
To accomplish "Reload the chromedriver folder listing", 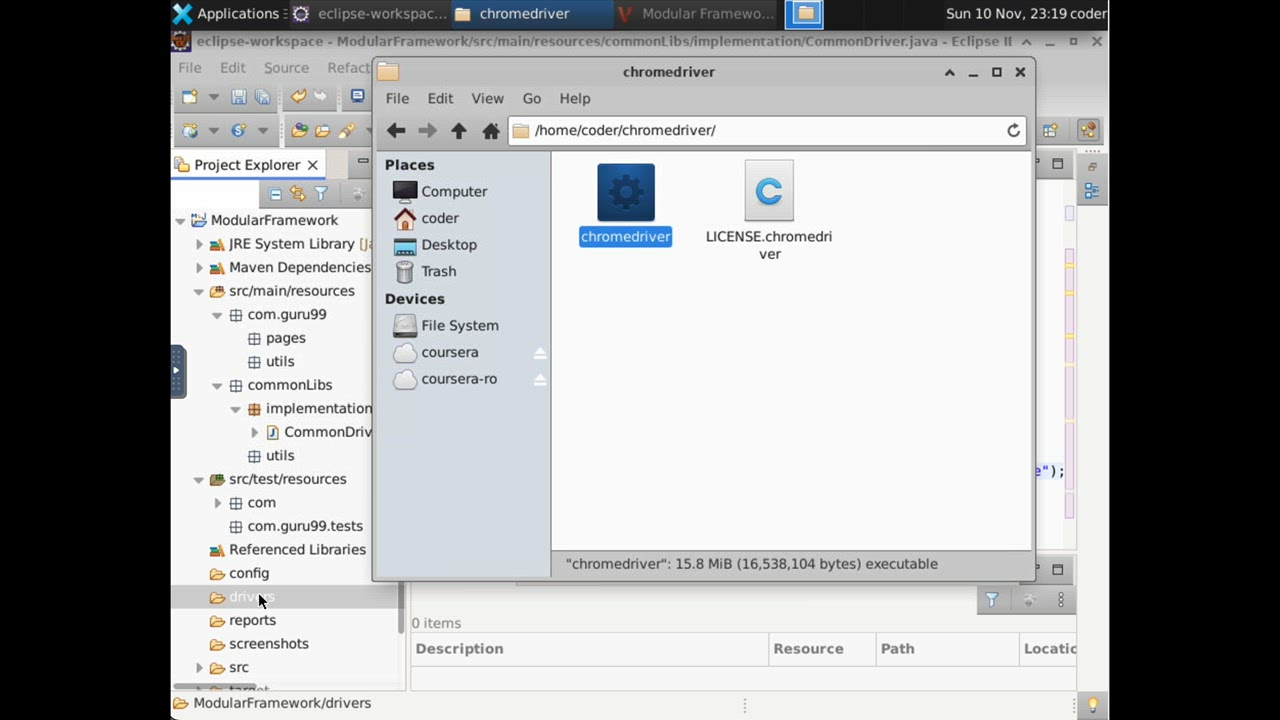I will [1013, 130].
